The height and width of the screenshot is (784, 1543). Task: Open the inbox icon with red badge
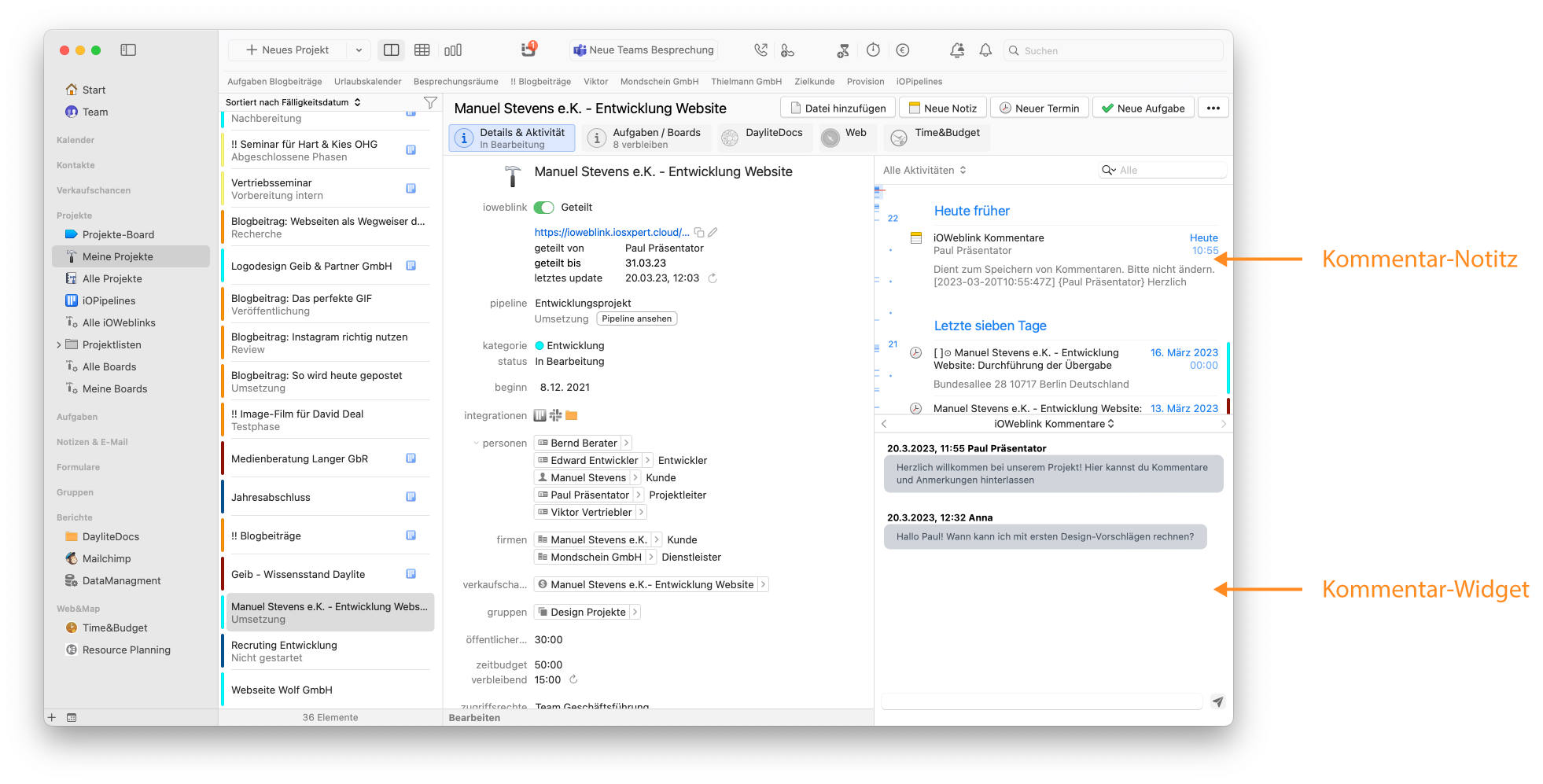pos(529,50)
